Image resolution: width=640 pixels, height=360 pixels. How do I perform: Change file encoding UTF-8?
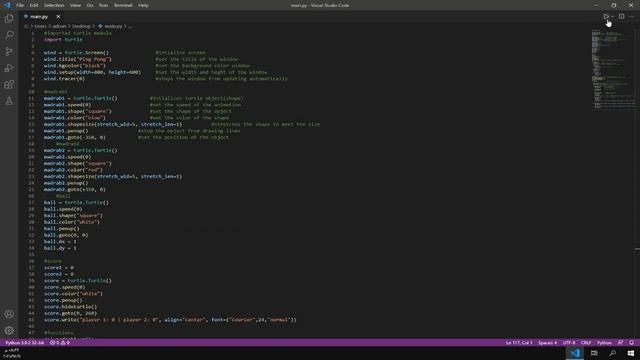tap(569, 342)
